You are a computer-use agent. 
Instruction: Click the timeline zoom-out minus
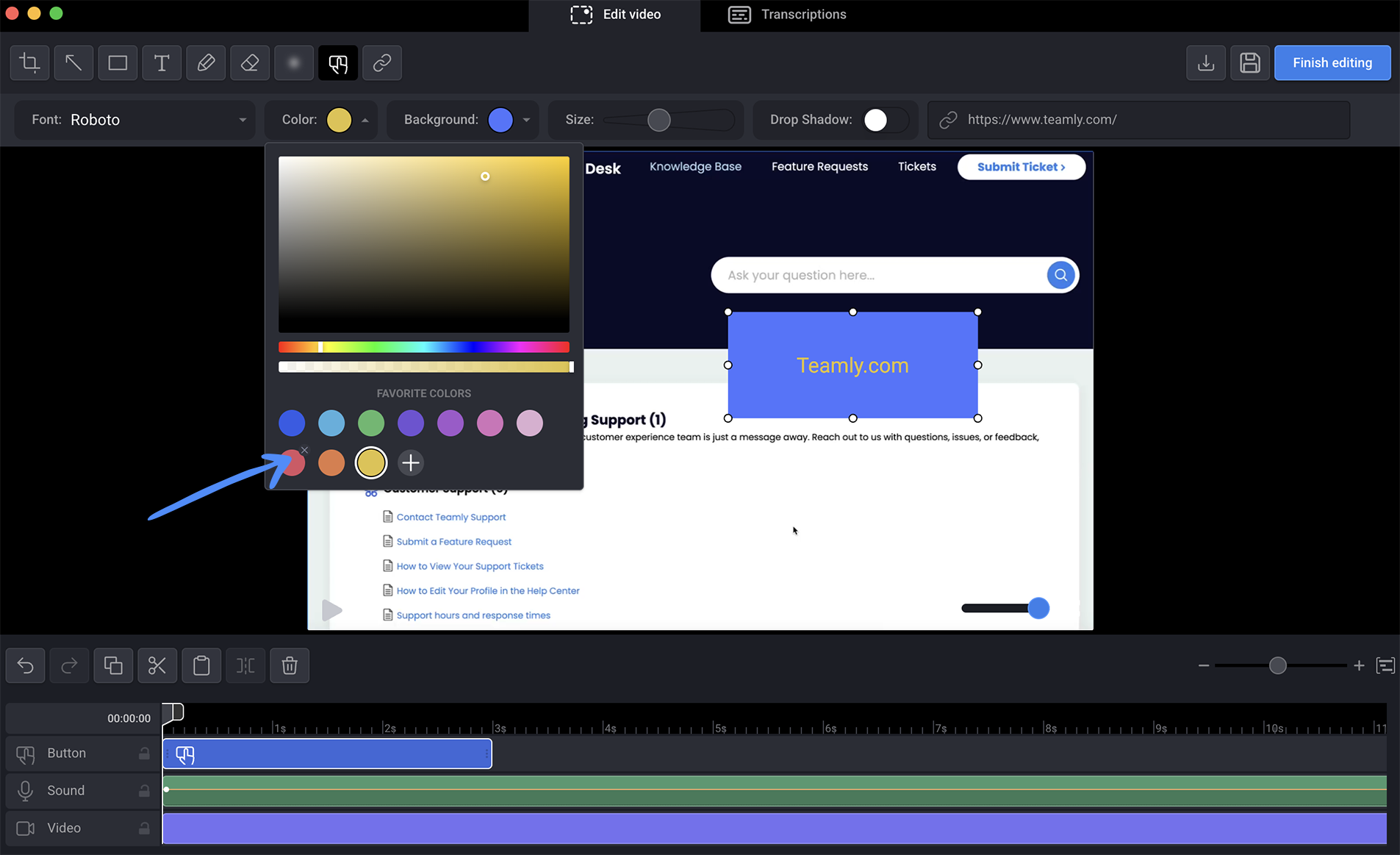pyautogui.click(x=1203, y=666)
